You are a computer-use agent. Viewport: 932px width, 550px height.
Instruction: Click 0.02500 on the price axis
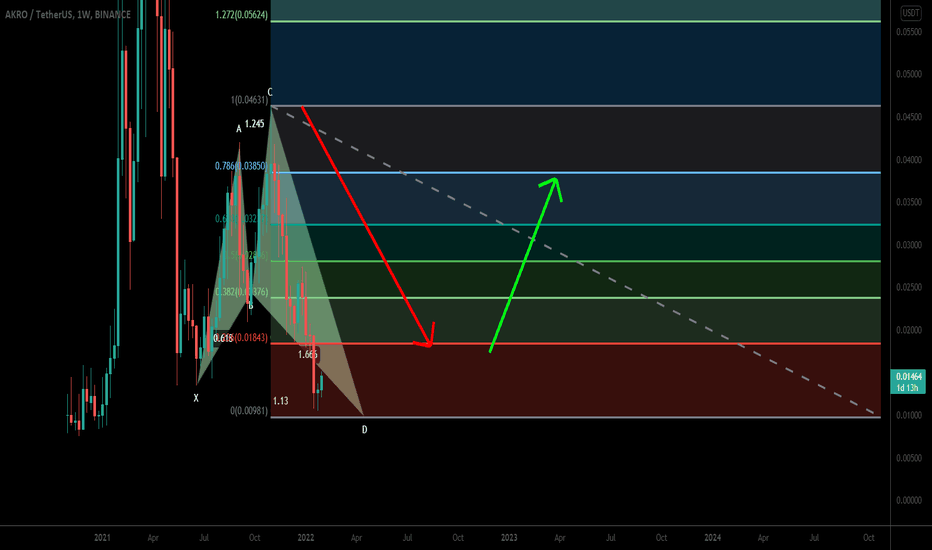click(909, 287)
